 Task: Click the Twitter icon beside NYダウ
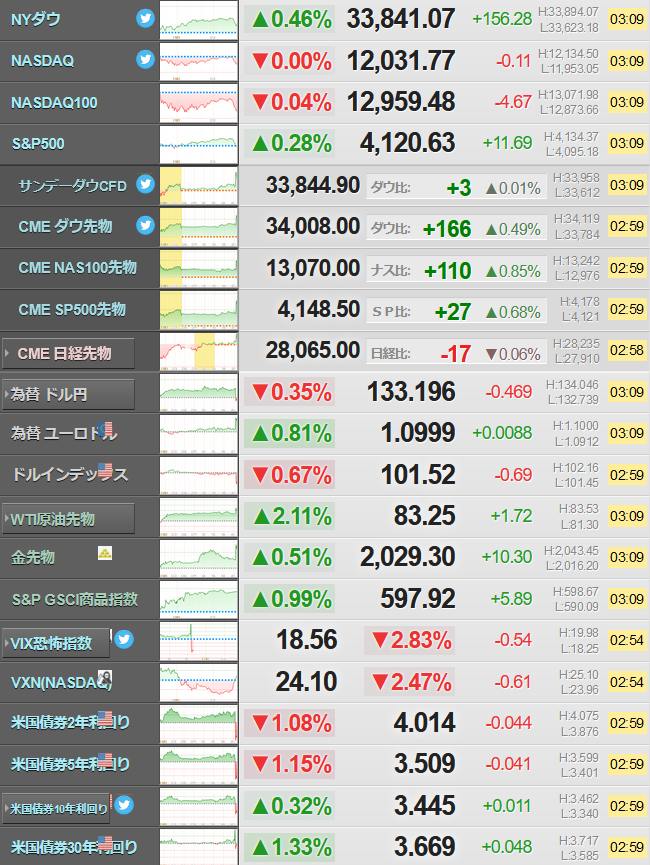click(145, 18)
